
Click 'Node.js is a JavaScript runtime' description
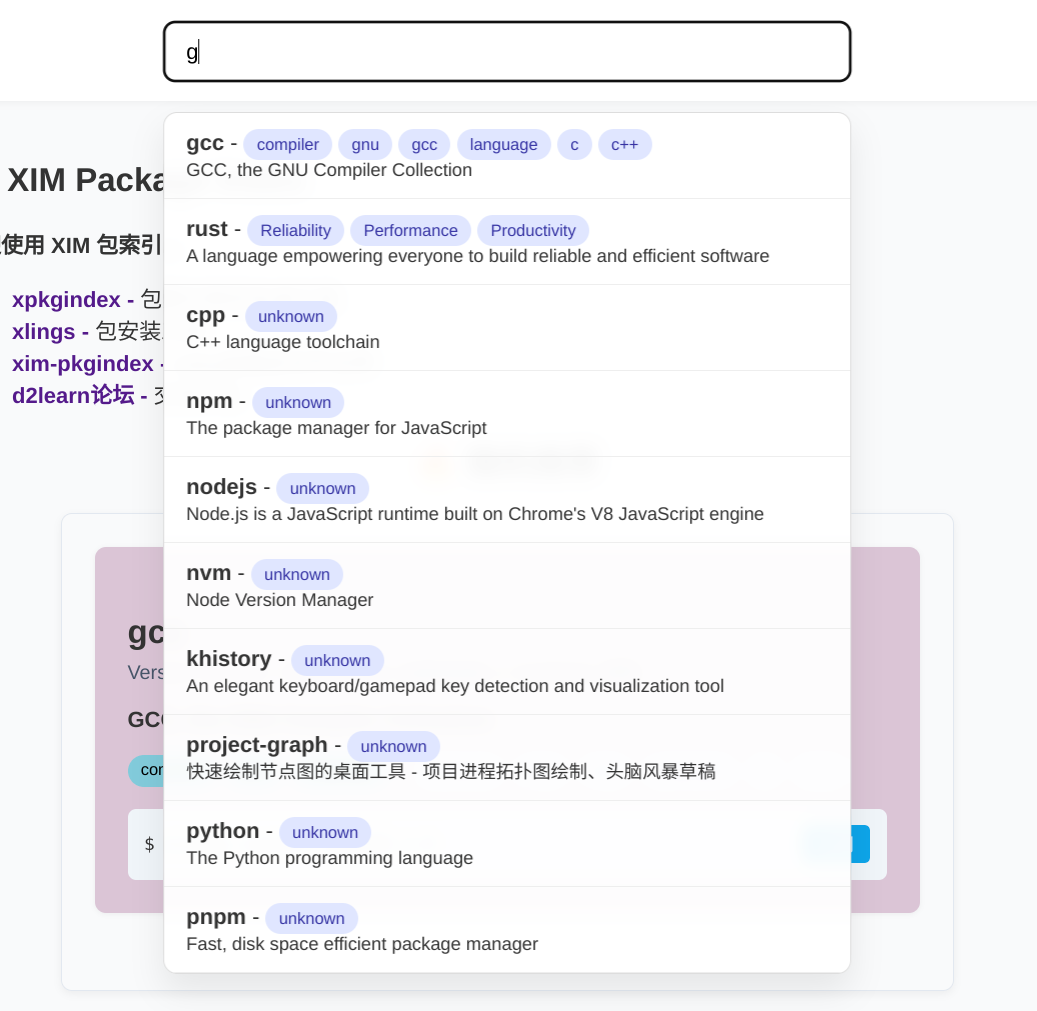pos(475,514)
